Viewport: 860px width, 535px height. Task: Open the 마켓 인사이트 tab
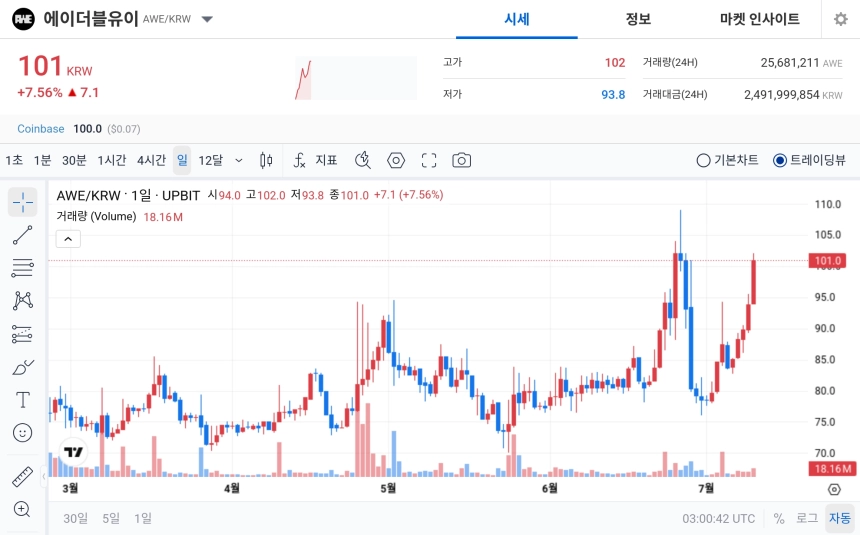[x=760, y=19]
